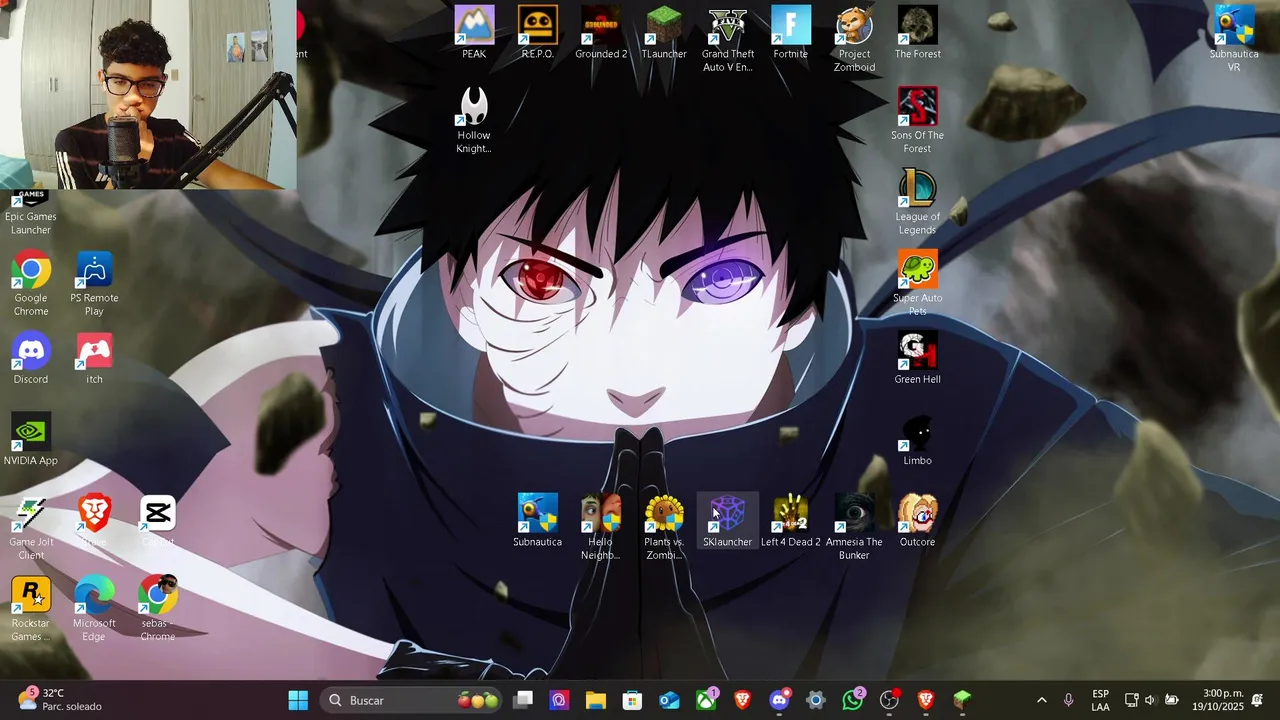This screenshot has width=1280, height=720.
Task: Launch the Google Chrome desktop shortcut
Action: [31, 283]
